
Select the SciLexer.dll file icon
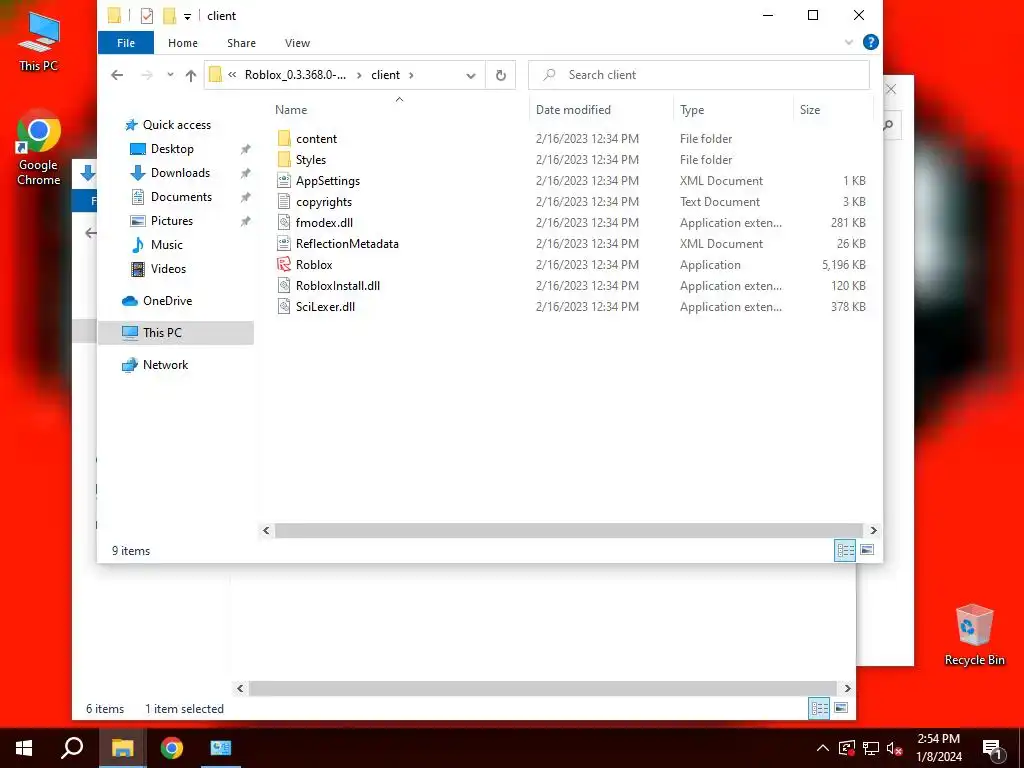(283, 306)
